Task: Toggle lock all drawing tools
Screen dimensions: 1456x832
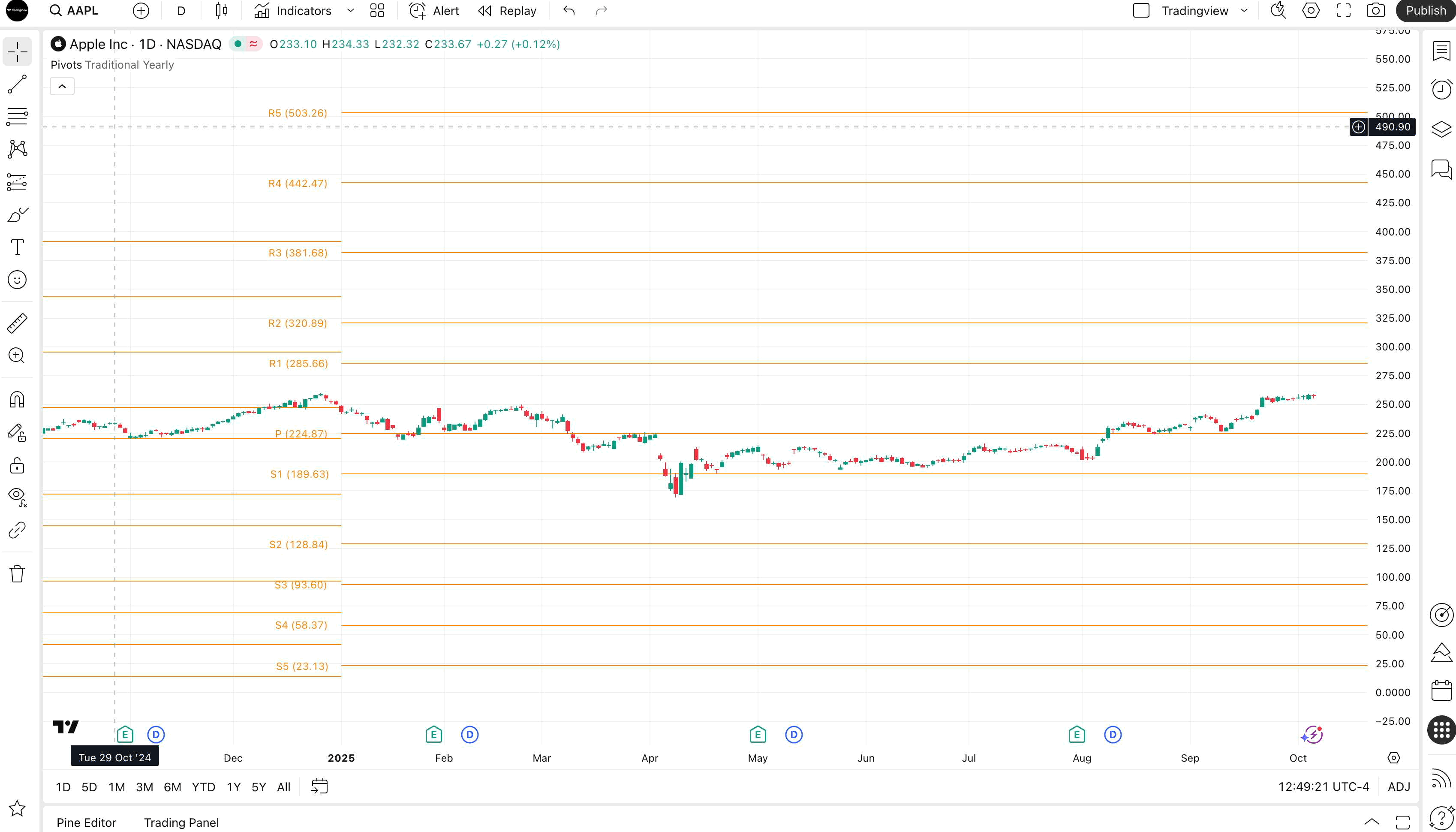Action: click(x=17, y=466)
